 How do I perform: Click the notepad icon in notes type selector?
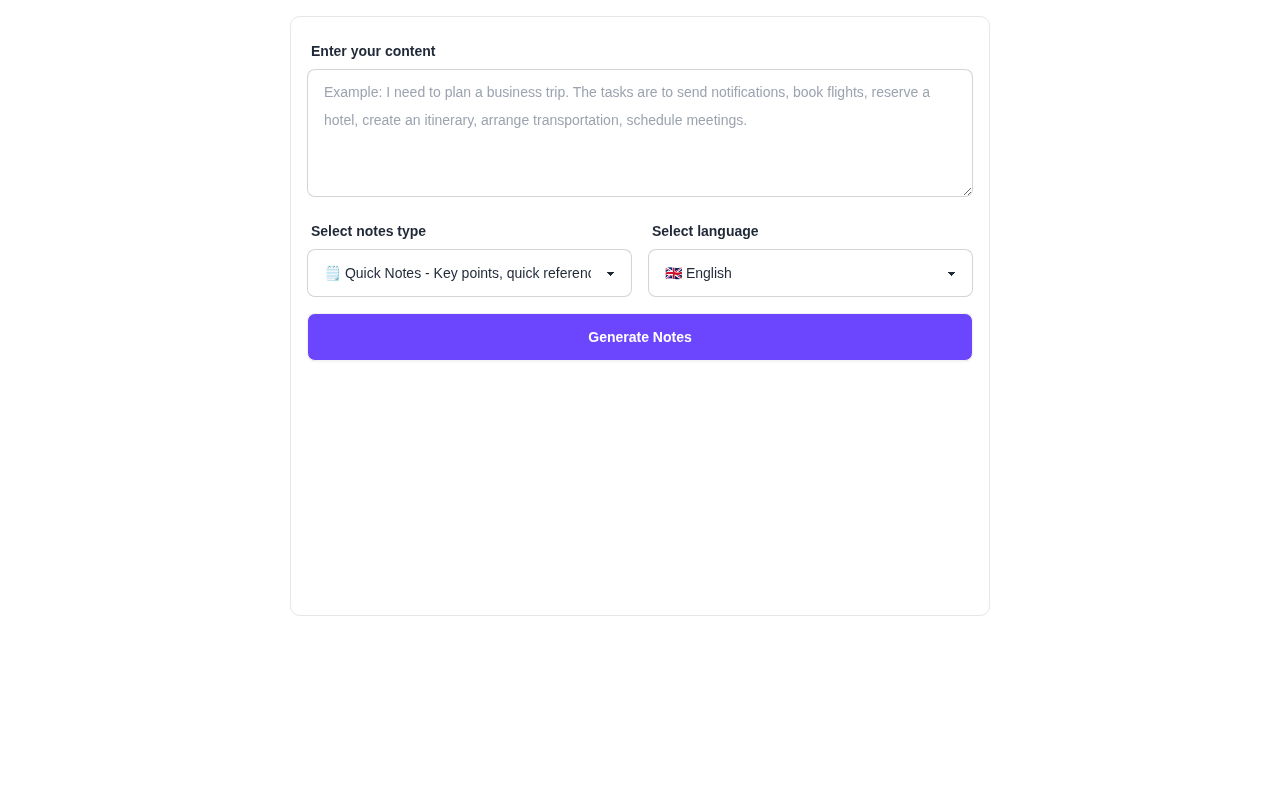pos(332,273)
